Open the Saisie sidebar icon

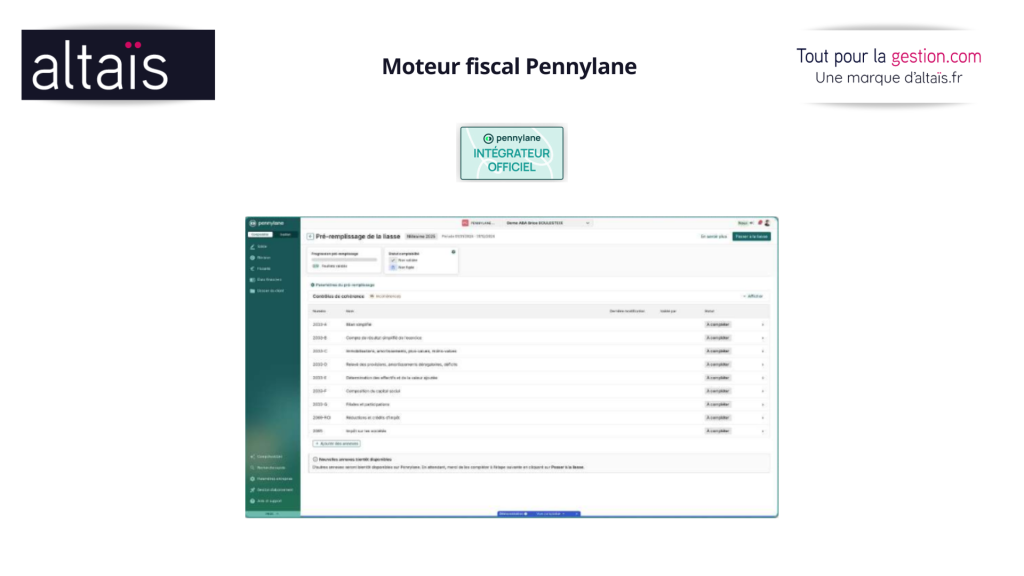coord(252,246)
